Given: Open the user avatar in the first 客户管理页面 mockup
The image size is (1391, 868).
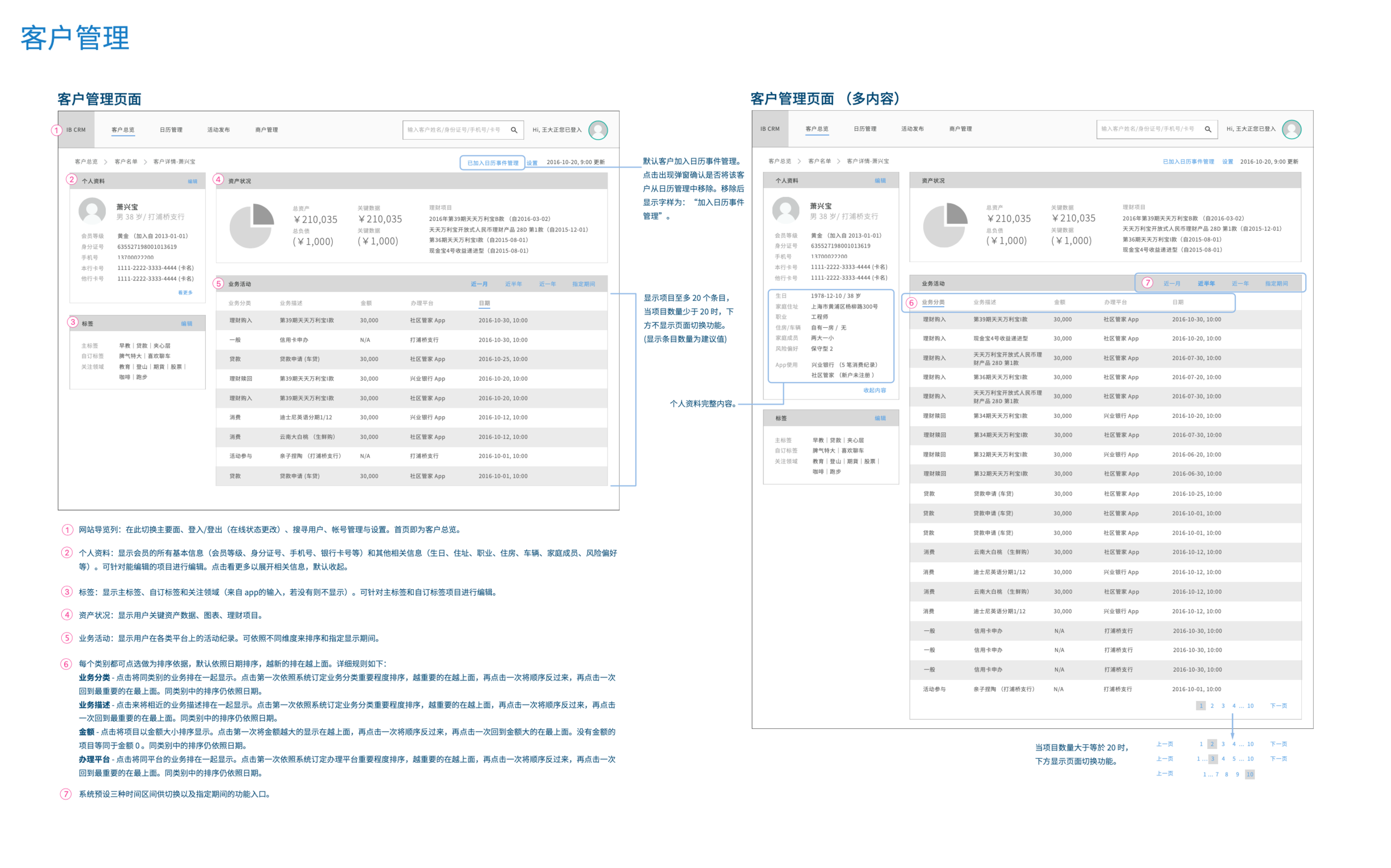Looking at the screenshot, I should [598, 130].
